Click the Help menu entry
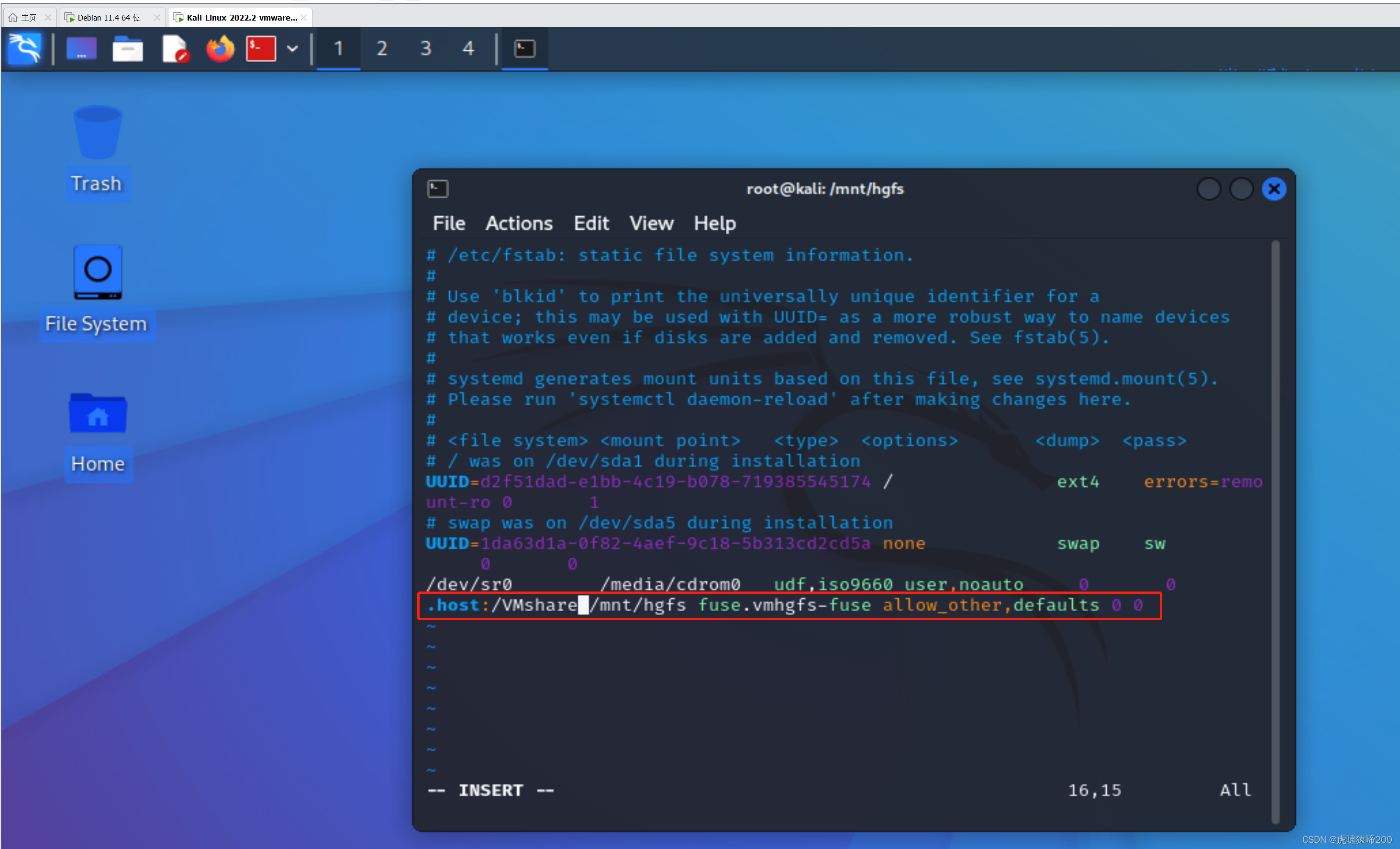Screen dimensions: 1400x849 pos(716,223)
